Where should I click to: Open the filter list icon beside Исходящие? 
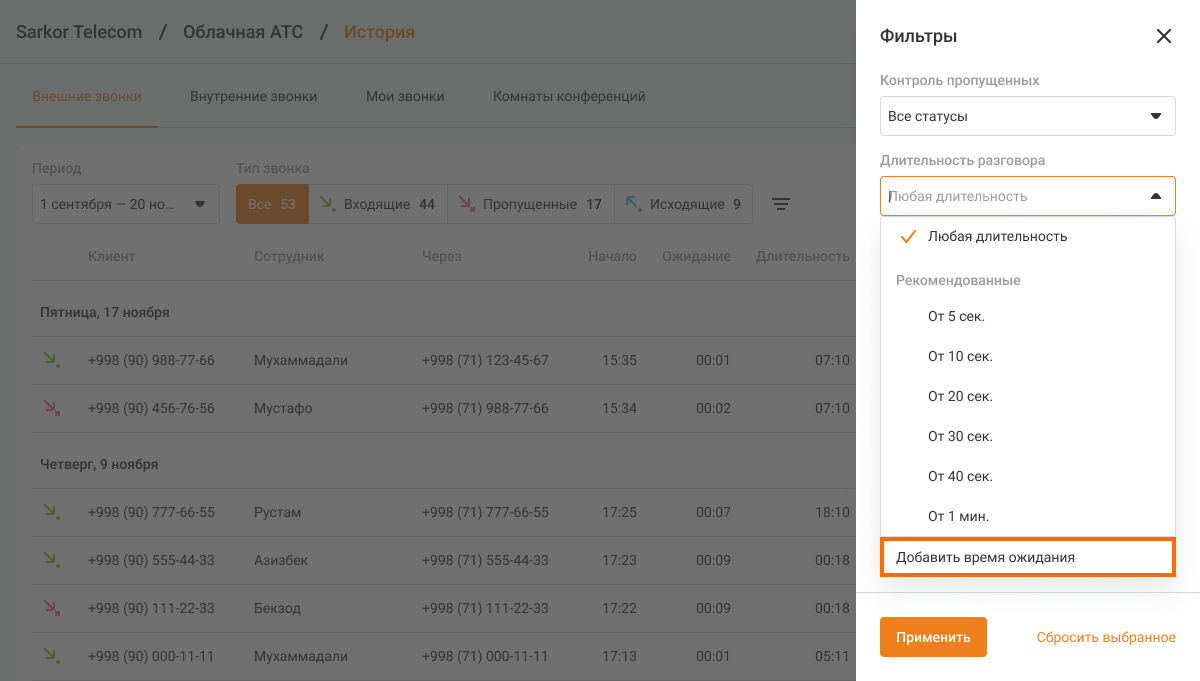(x=781, y=204)
